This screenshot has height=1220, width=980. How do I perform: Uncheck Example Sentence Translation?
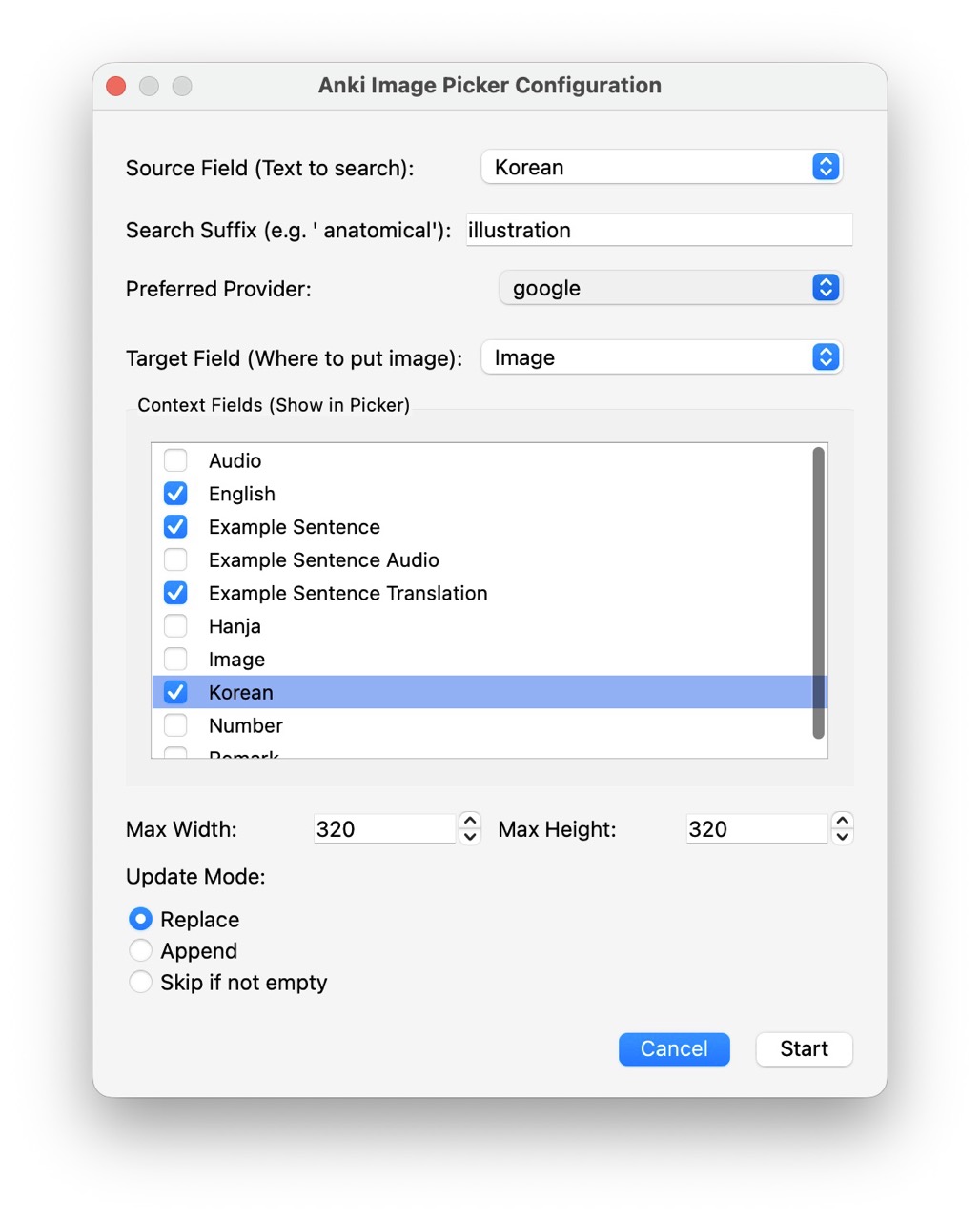(175, 593)
